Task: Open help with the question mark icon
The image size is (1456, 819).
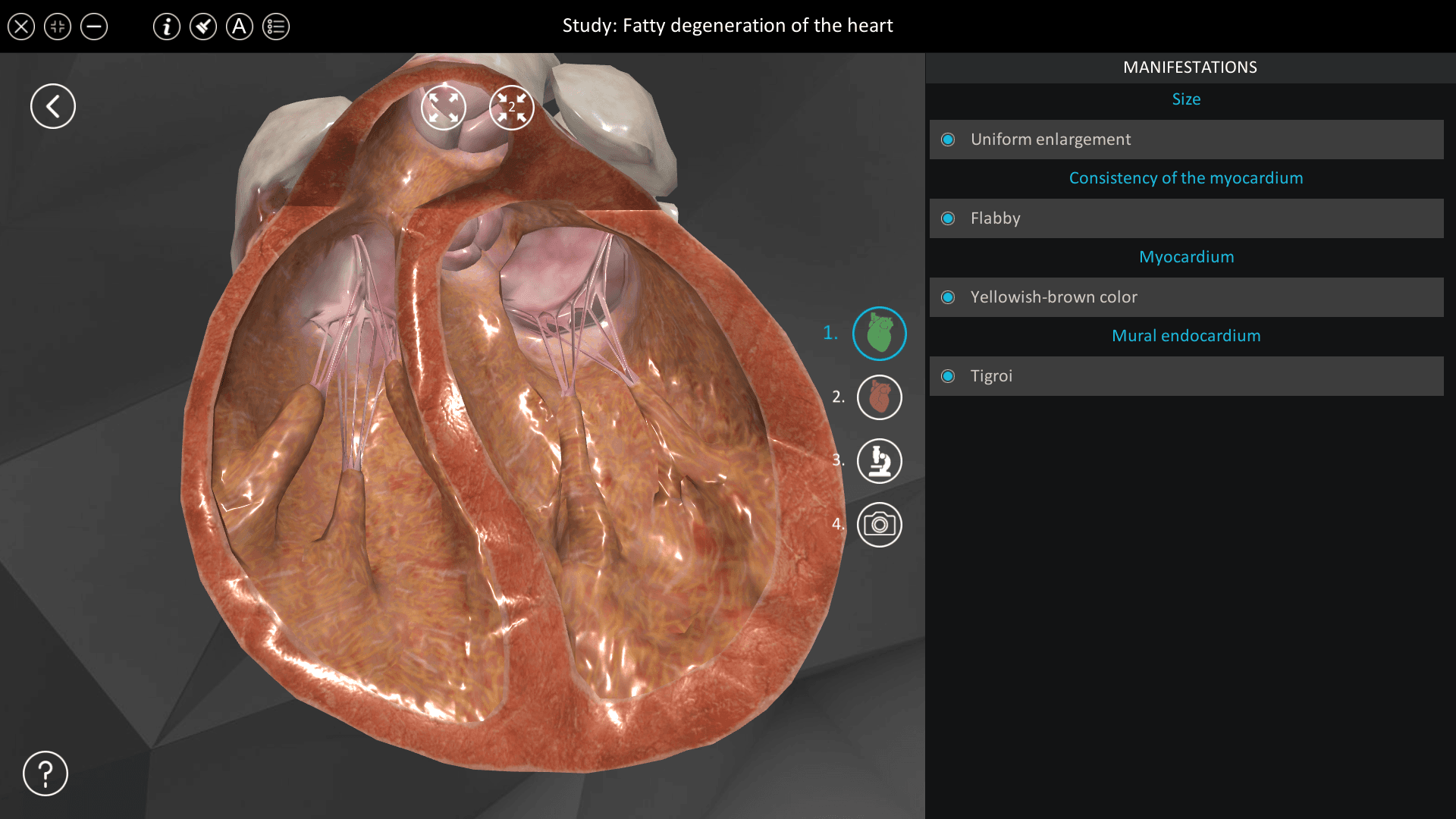Action: 45,773
